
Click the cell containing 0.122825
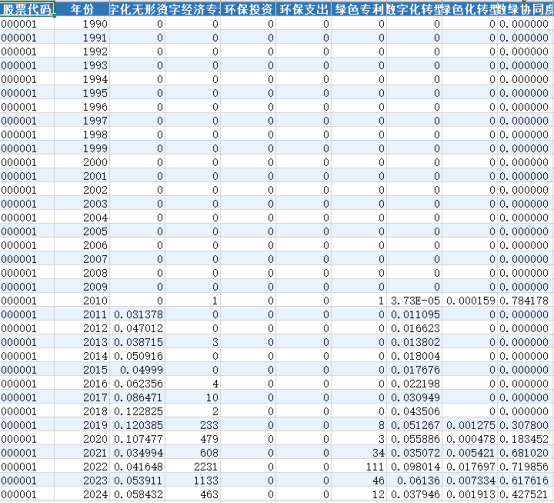tap(137, 411)
